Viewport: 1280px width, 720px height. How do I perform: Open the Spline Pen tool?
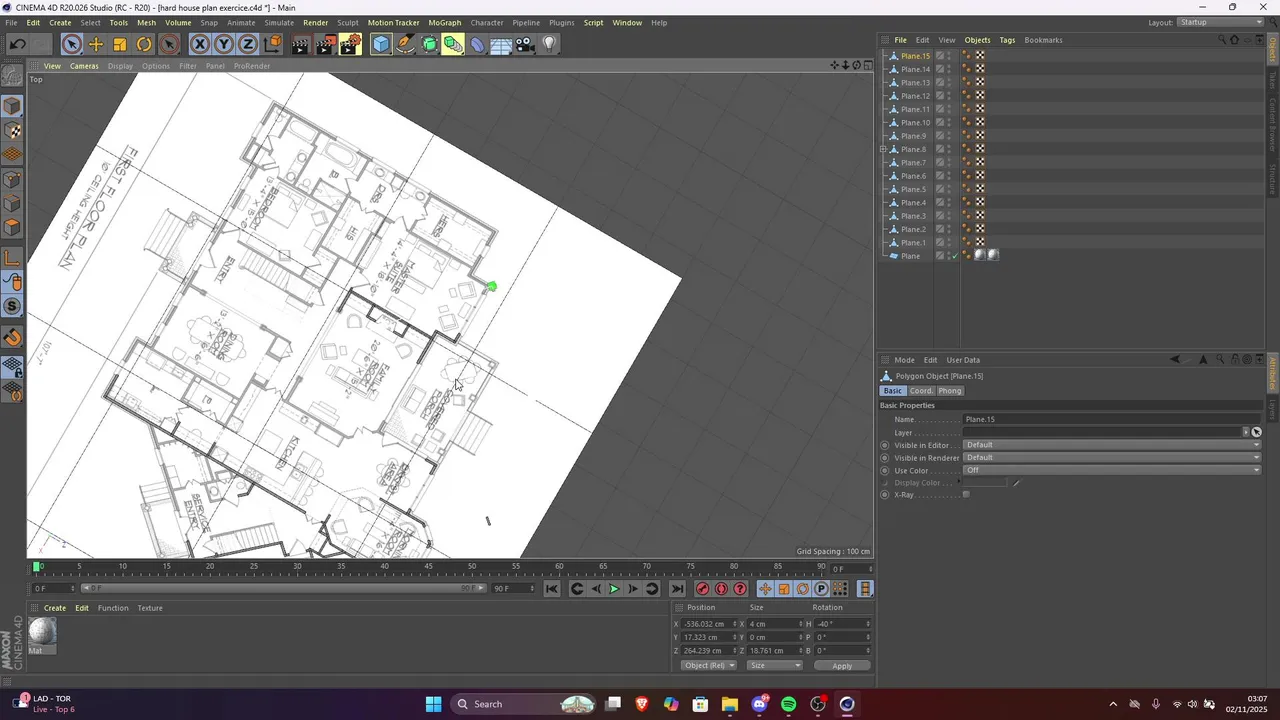pyautogui.click(x=405, y=44)
